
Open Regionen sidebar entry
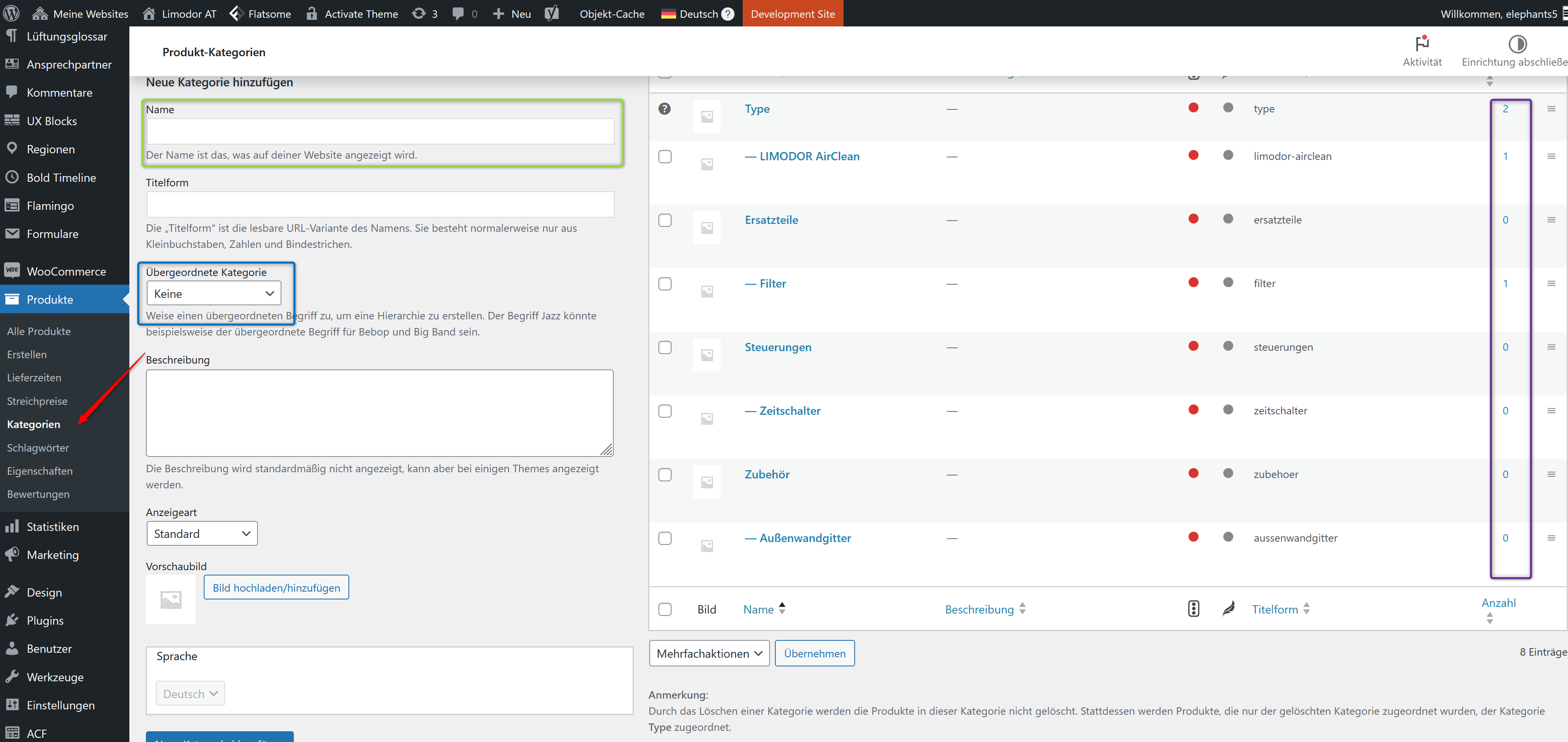click(50, 149)
